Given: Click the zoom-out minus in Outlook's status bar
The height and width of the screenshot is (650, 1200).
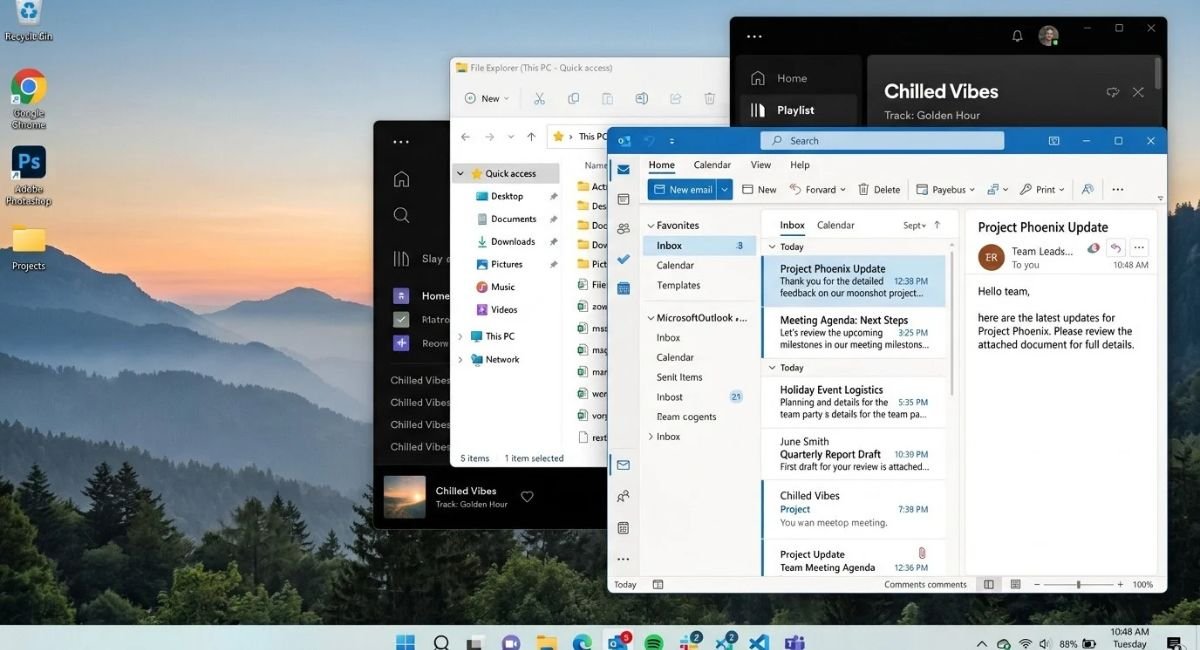Looking at the screenshot, I should [1035, 584].
